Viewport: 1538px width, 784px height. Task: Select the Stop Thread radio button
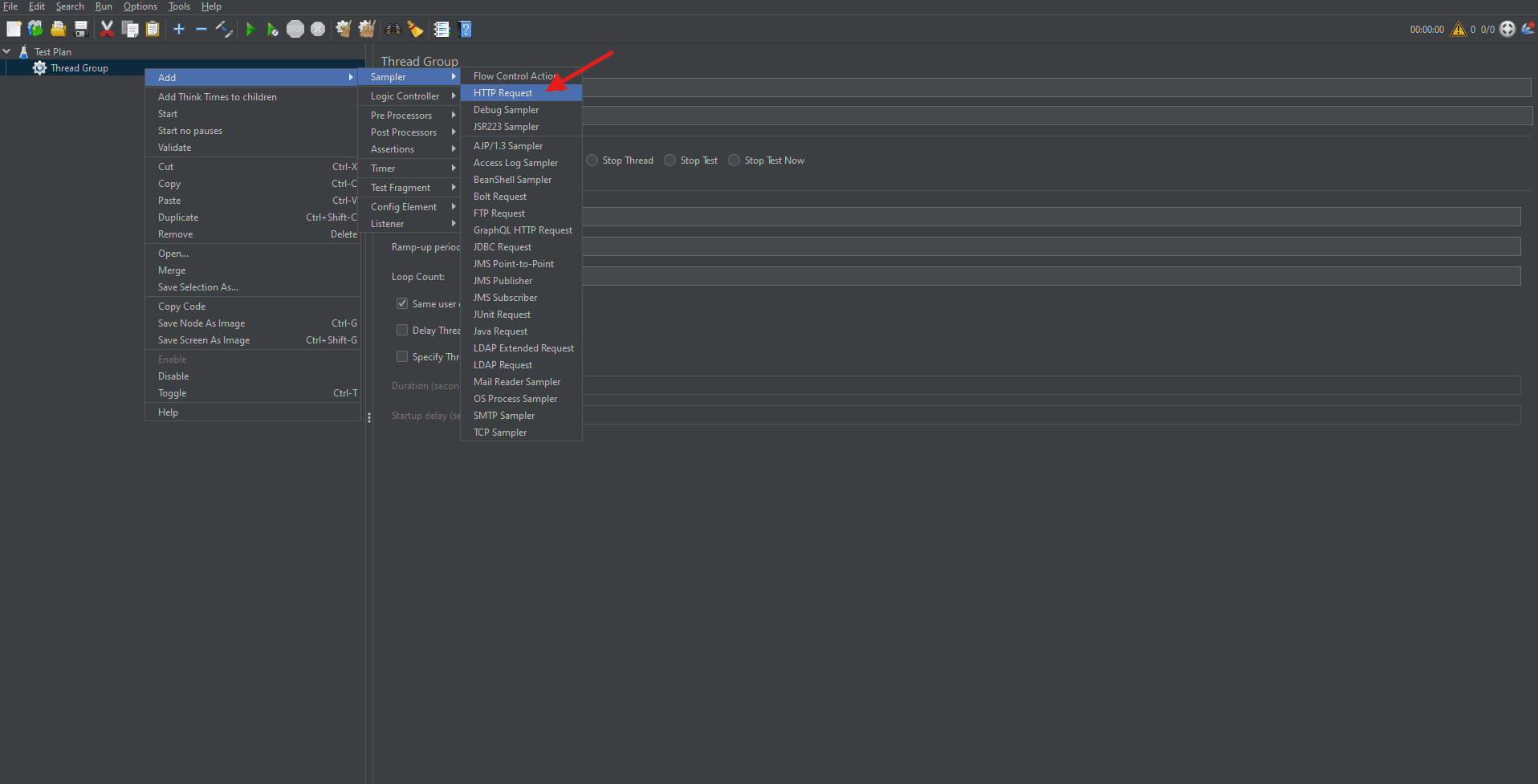coord(592,160)
